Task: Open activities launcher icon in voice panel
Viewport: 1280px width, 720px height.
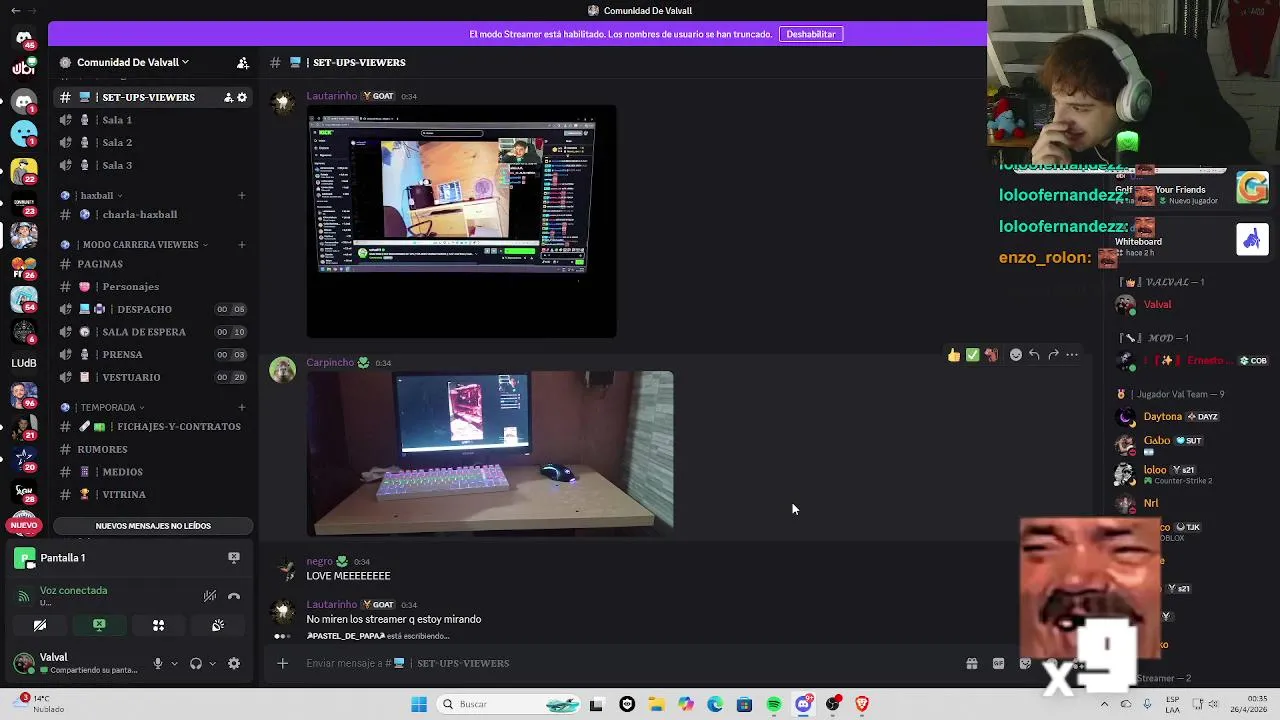Action: [x=158, y=625]
